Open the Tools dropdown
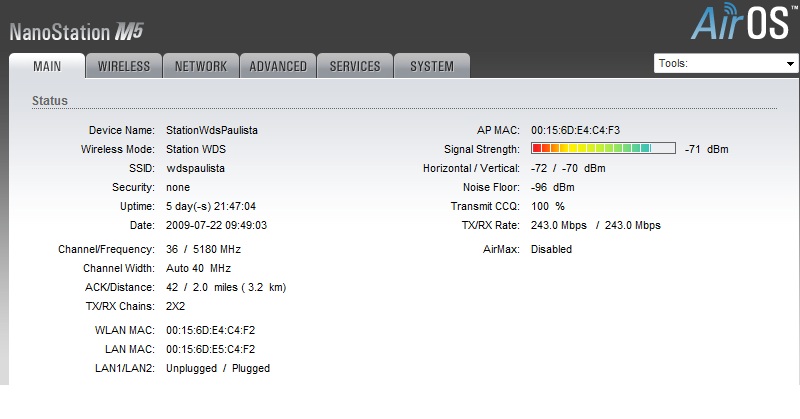This screenshot has height=419, width=800. (x=724, y=63)
